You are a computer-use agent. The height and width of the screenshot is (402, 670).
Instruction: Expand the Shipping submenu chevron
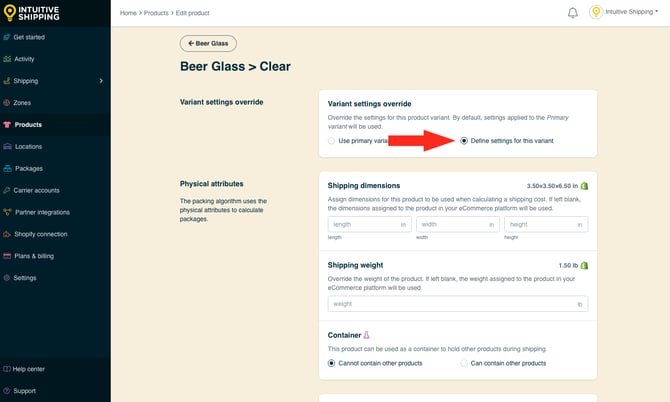102,81
